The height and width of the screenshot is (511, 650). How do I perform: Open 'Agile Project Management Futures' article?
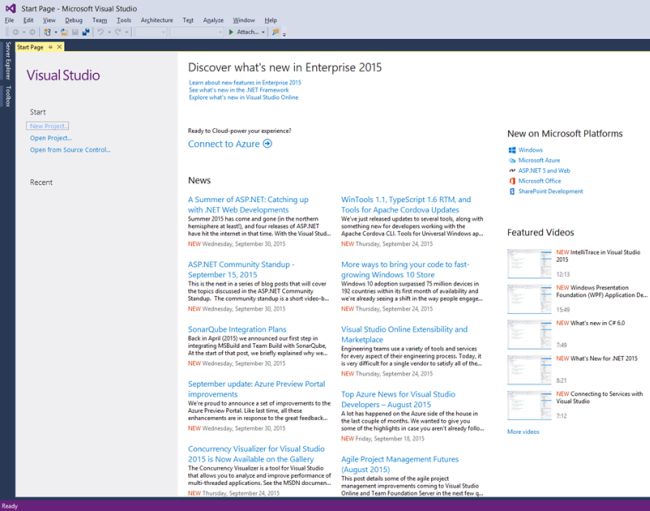[400, 464]
